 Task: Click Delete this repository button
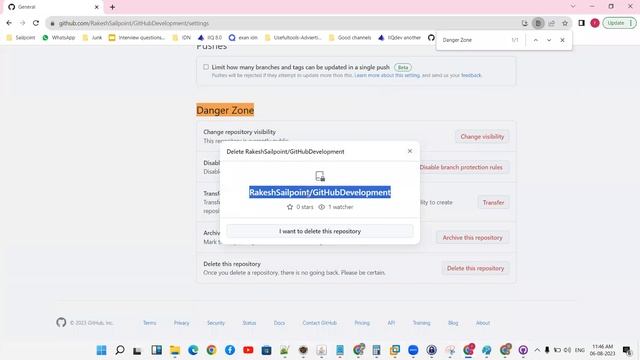(x=475, y=268)
